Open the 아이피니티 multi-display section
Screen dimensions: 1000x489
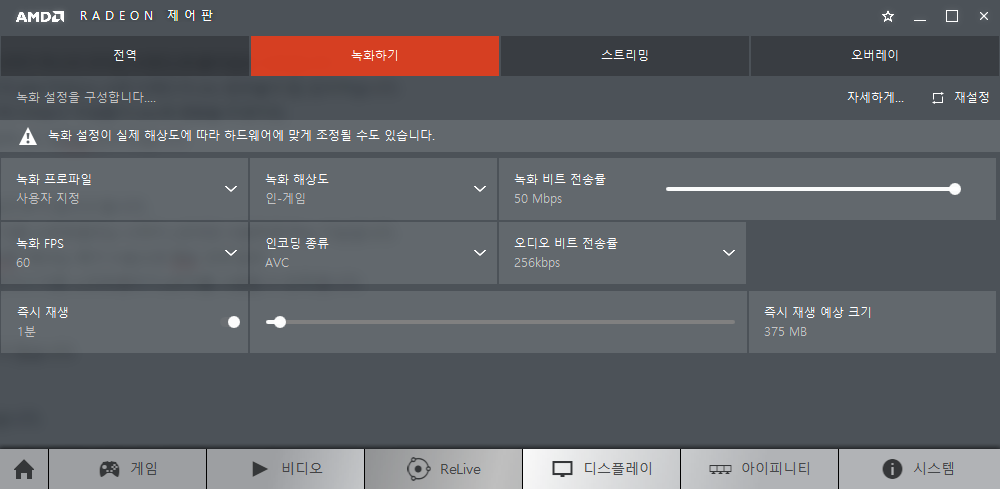pos(759,468)
